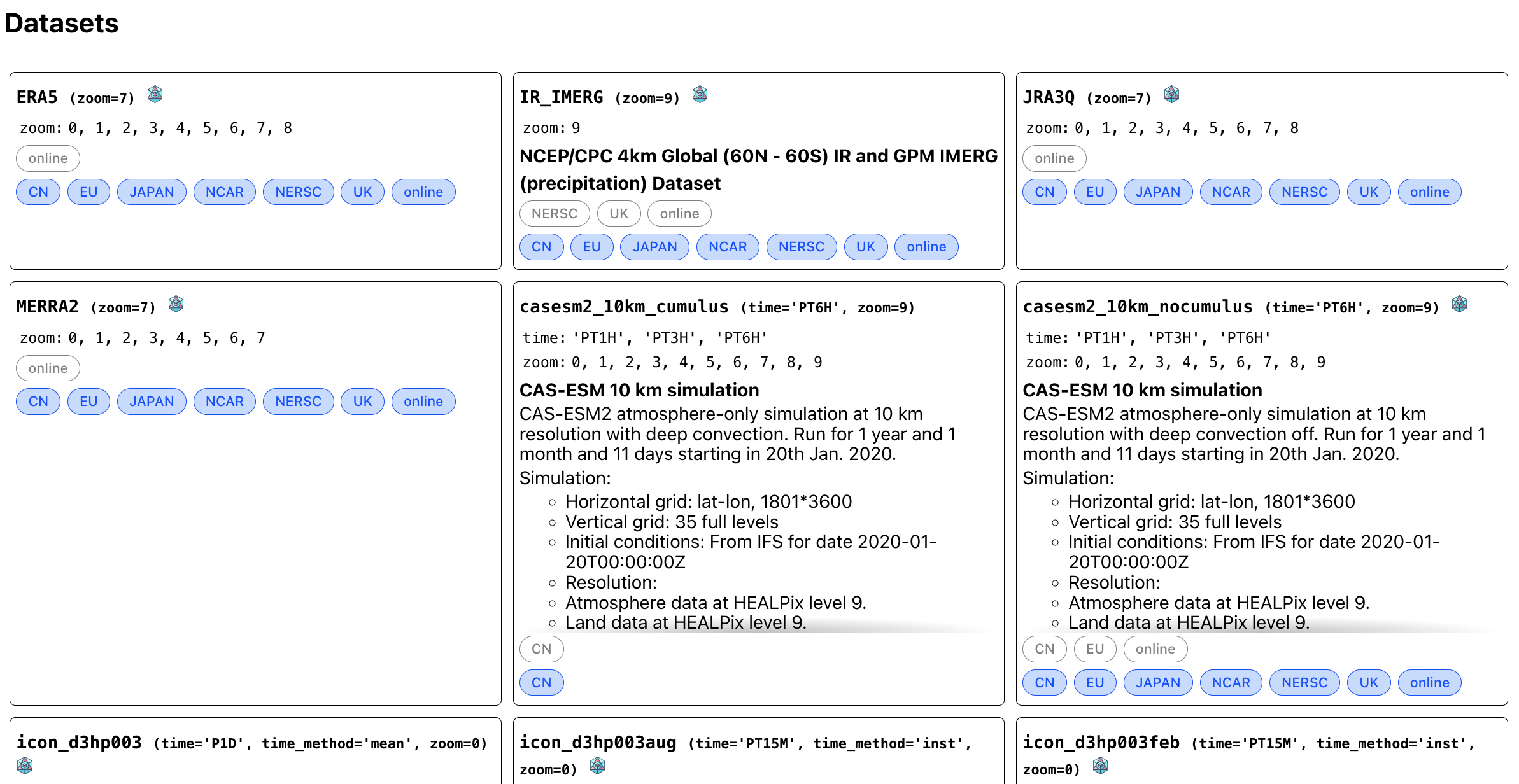
Task: Click blue online tag in IR_IMERG card
Action: point(926,247)
